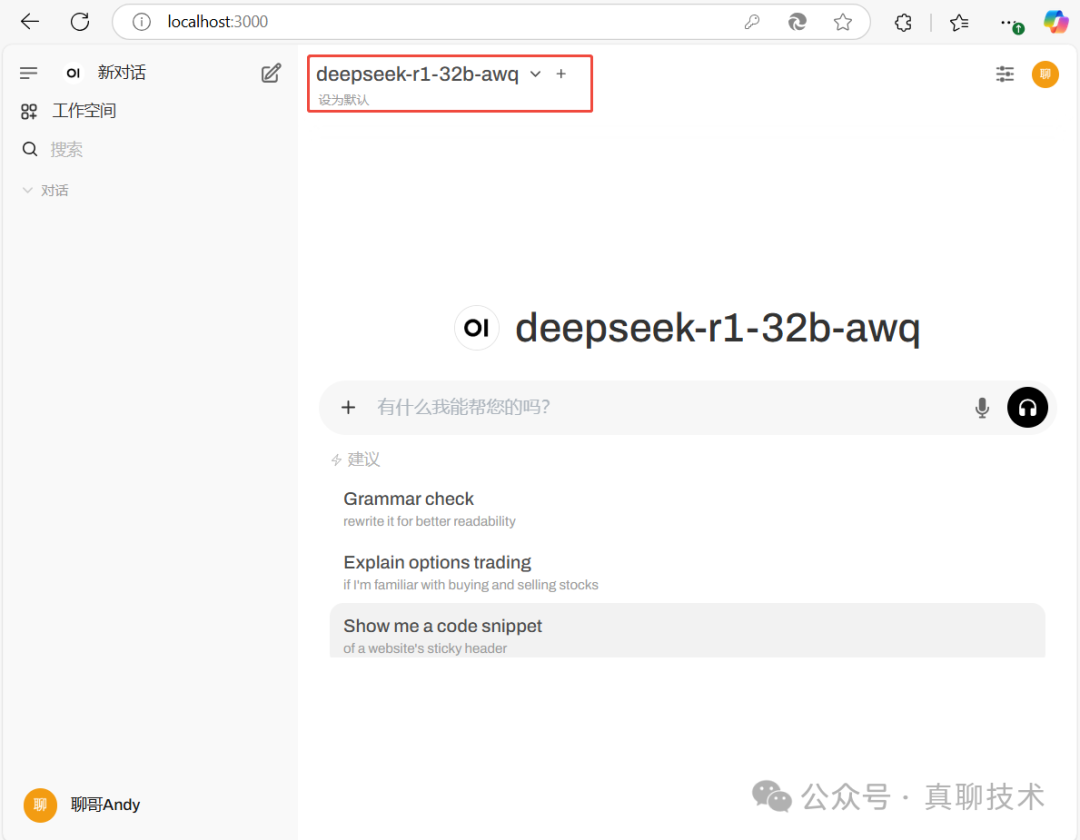Open the favorites list icon
The image size is (1080, 840).
click(959, 22)
